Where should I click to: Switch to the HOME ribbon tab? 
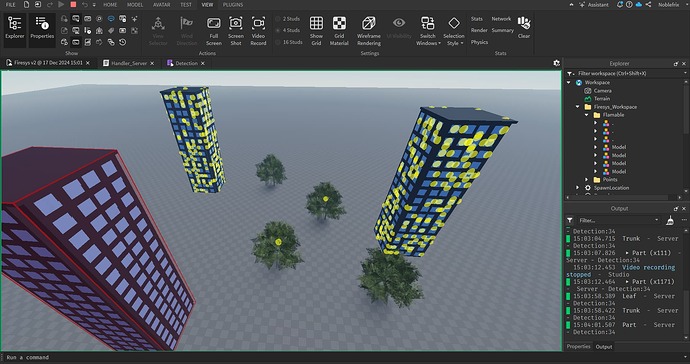pos(110,4)
